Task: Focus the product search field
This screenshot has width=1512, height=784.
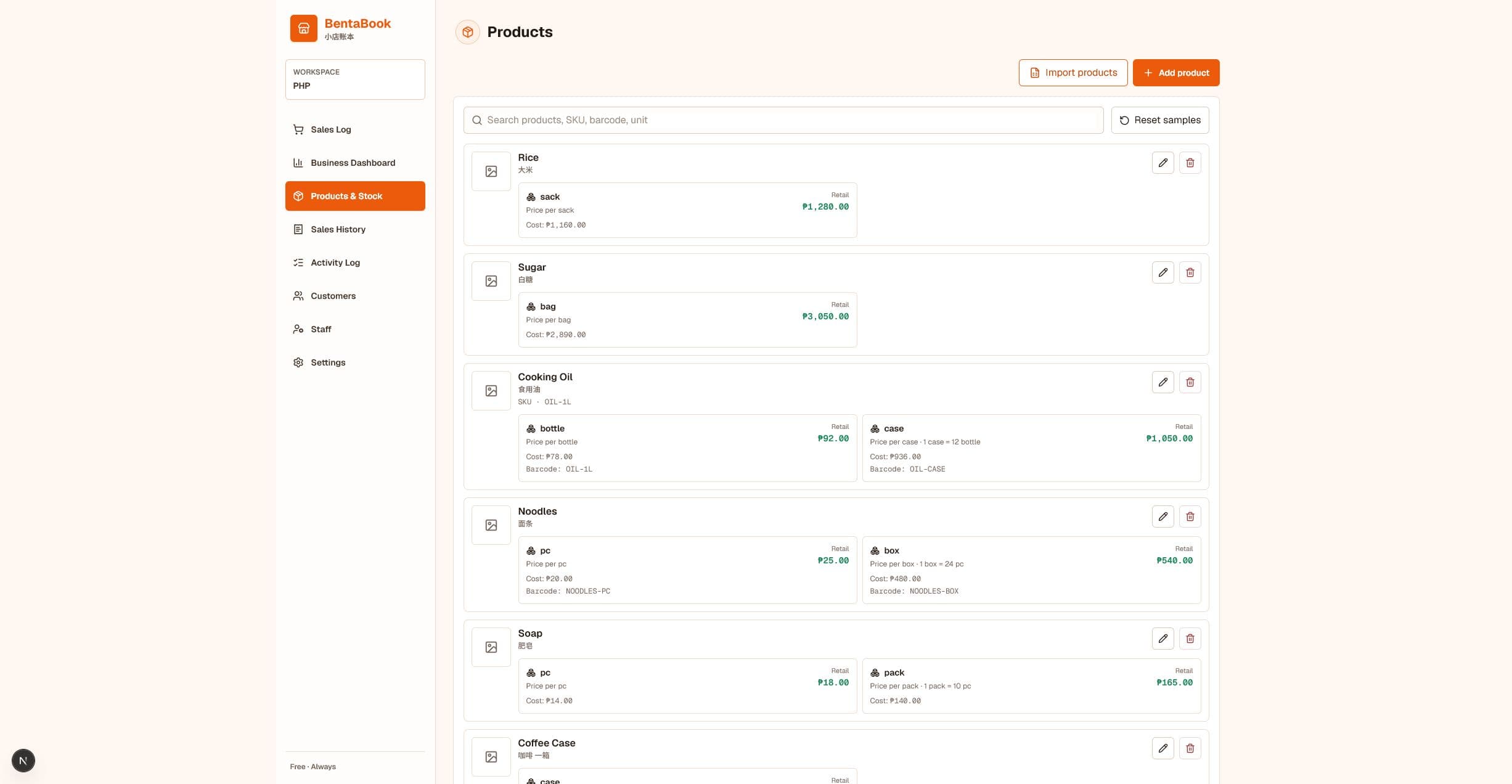Action: click(783, 120)
